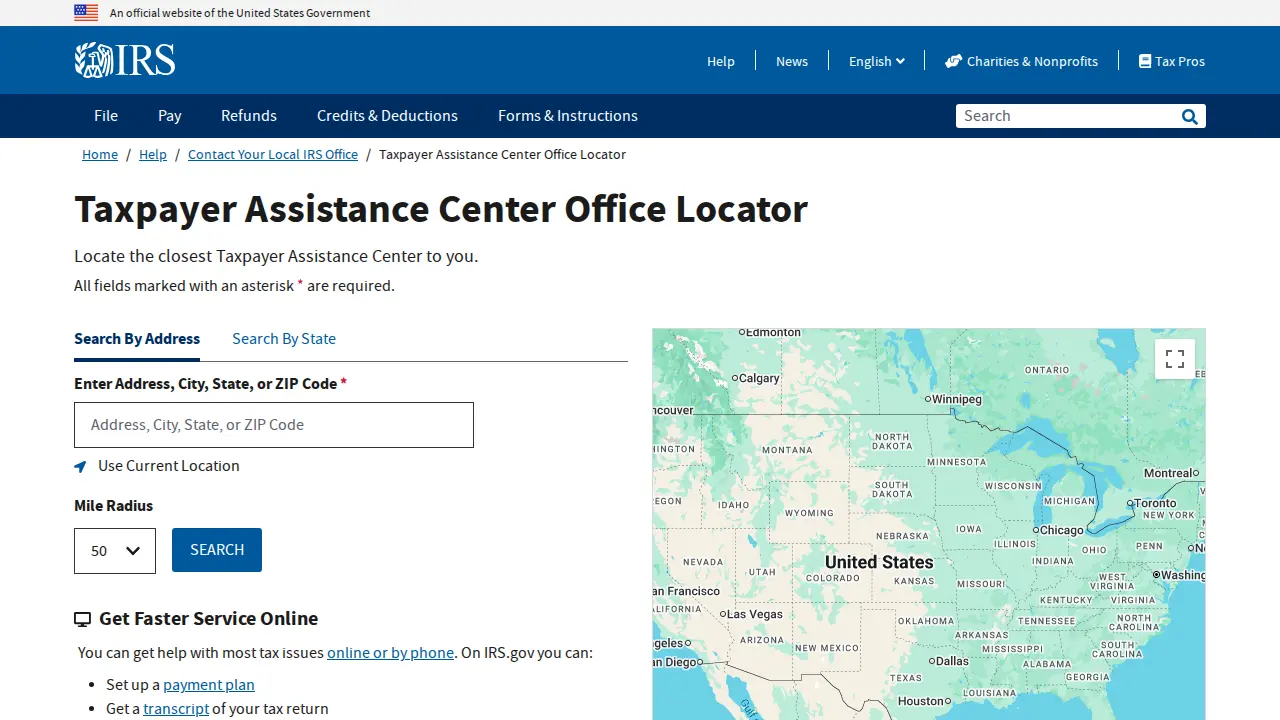This screenshot has height=720, width=1280.
Task: Click the current location arrow icon
Action: click(80, 466)
